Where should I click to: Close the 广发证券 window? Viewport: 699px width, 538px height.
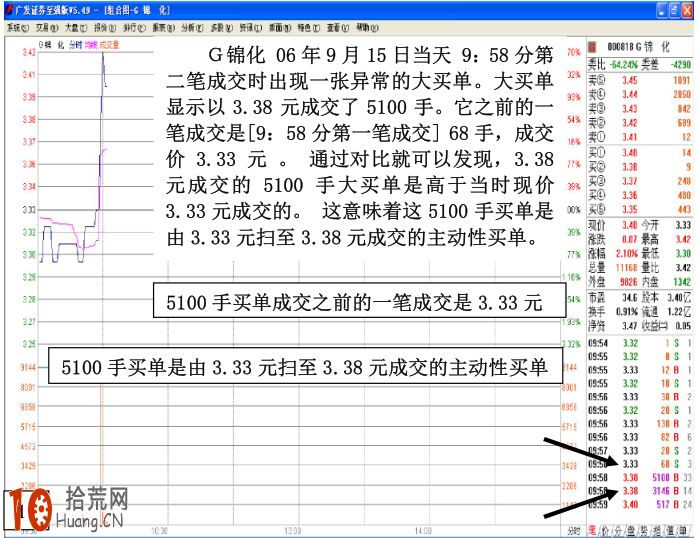tap(687, 10)
